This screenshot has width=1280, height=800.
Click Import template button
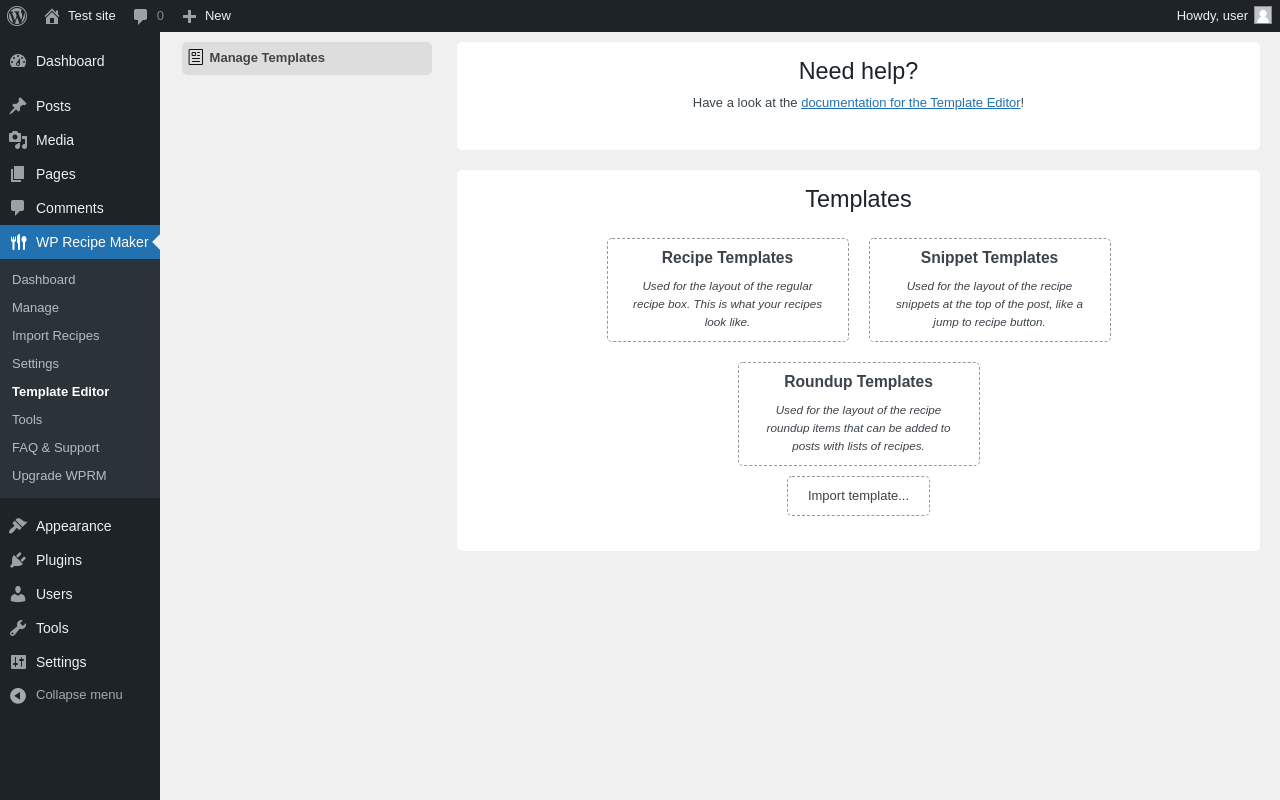(858, 496)
